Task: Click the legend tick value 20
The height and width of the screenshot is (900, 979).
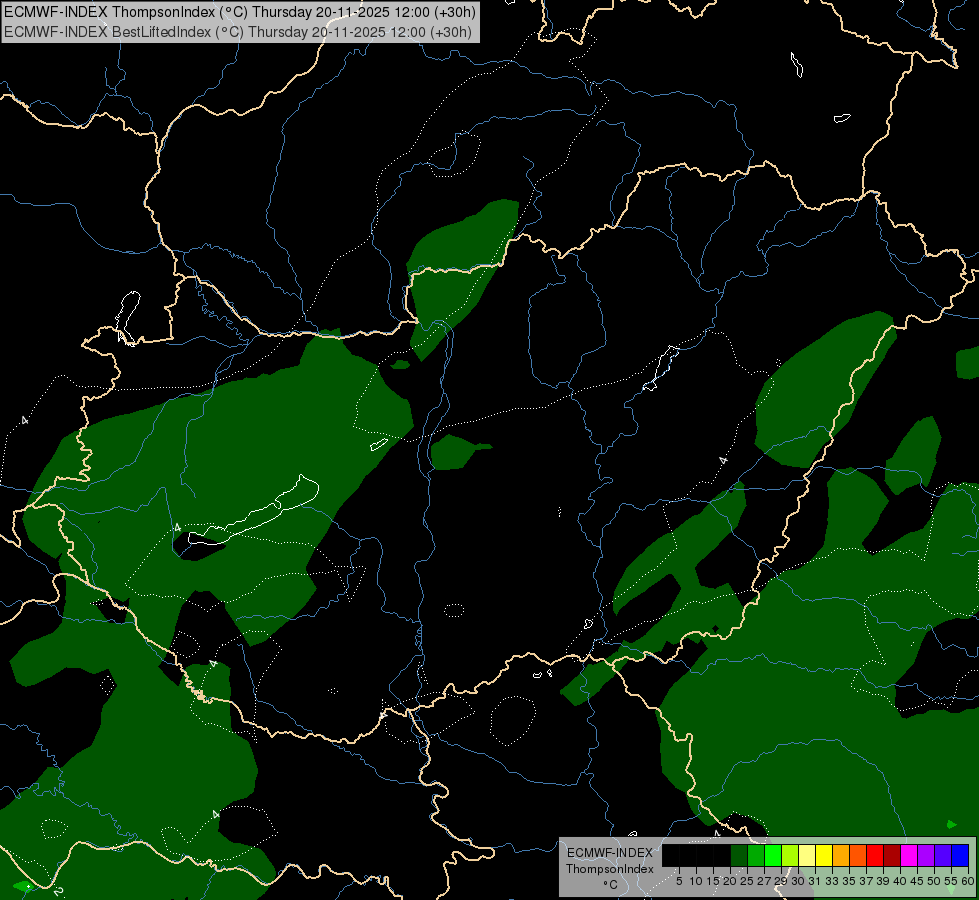Action: pos(730,881)
